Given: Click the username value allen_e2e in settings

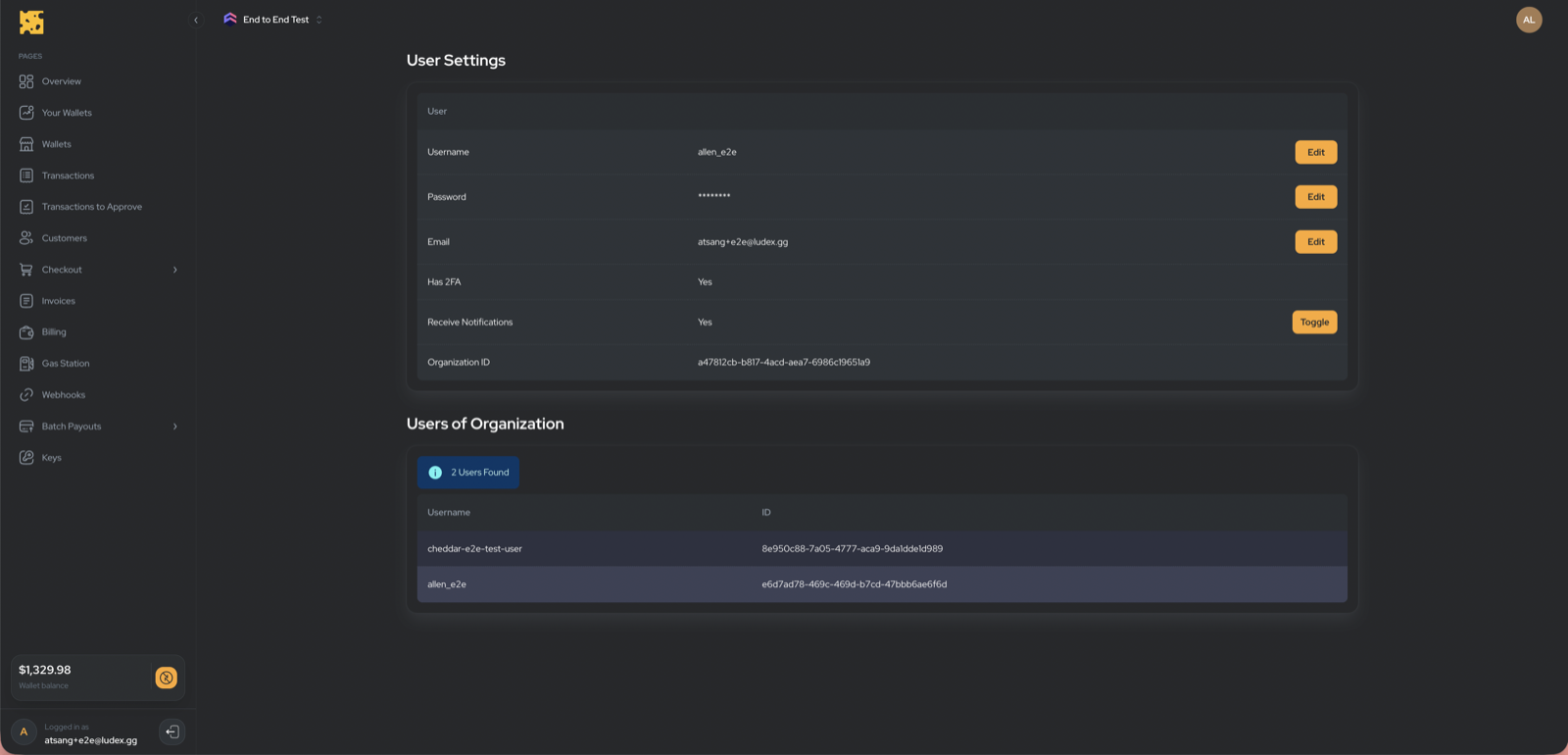Looking at the screenshot, I should (x=716, y=152).
